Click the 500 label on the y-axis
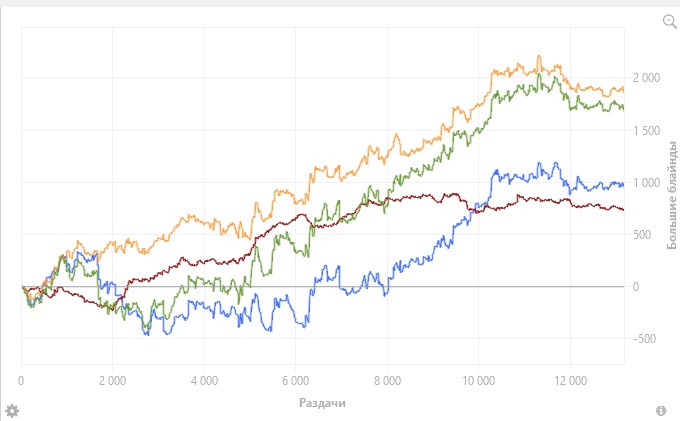 click(x=642, y=235)
